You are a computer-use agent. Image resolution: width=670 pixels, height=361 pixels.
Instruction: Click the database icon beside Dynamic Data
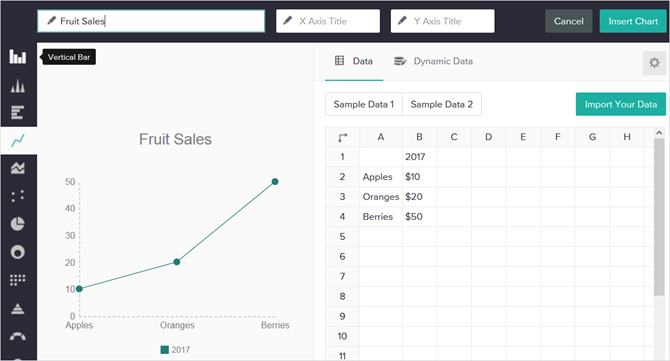coord(400,61)
